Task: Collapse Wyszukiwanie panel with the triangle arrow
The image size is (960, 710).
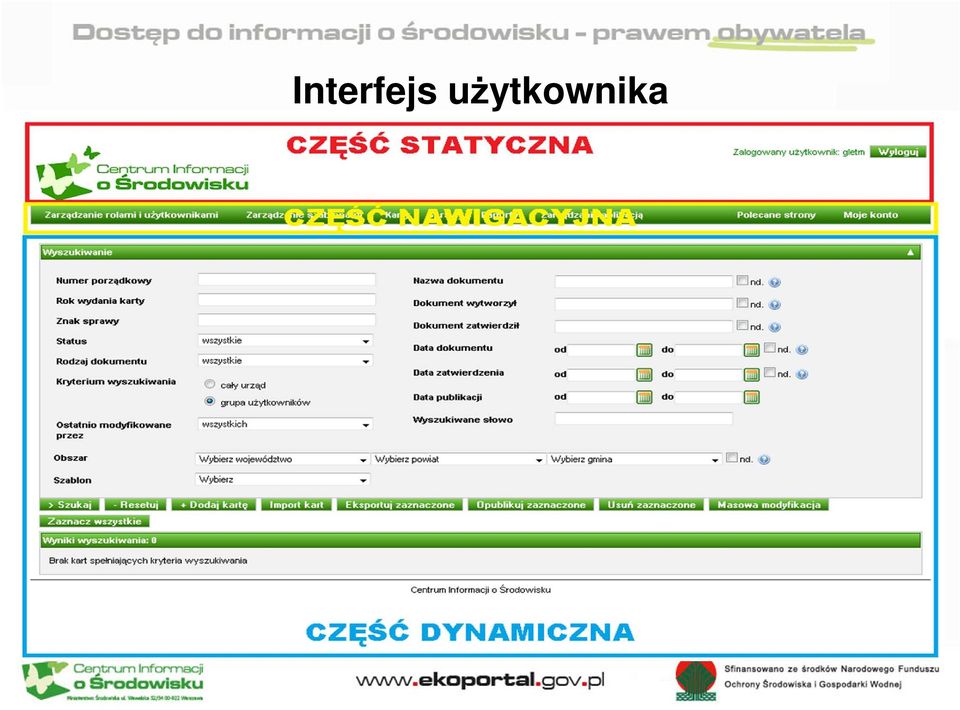Action: click(910, 252)
